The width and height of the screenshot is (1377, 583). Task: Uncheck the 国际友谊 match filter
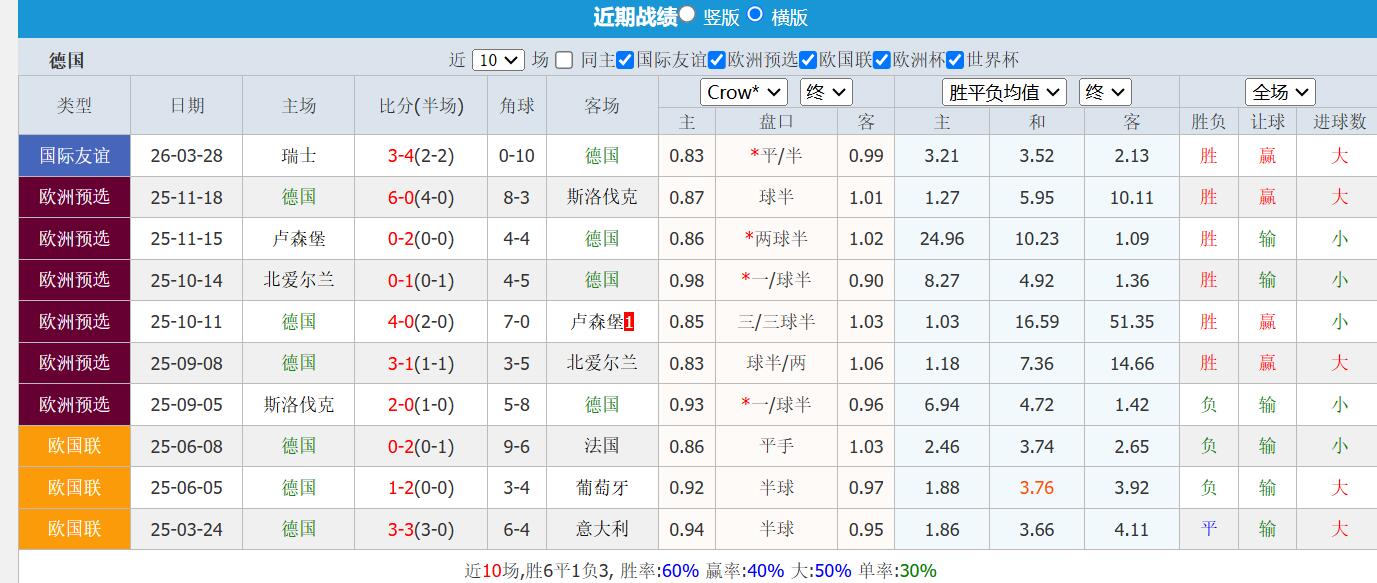(626, 60)
